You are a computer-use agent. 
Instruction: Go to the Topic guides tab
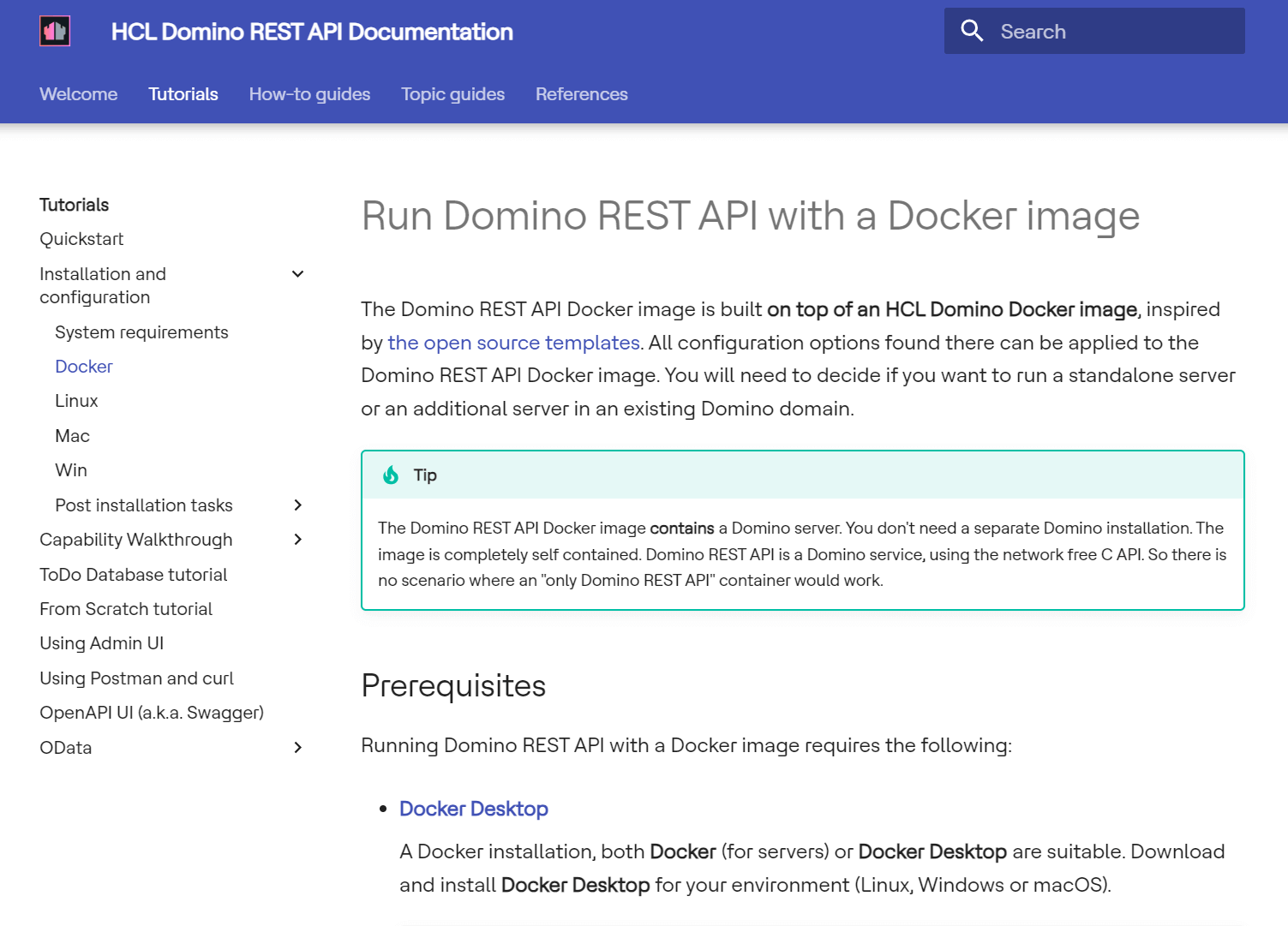[452, 94]
